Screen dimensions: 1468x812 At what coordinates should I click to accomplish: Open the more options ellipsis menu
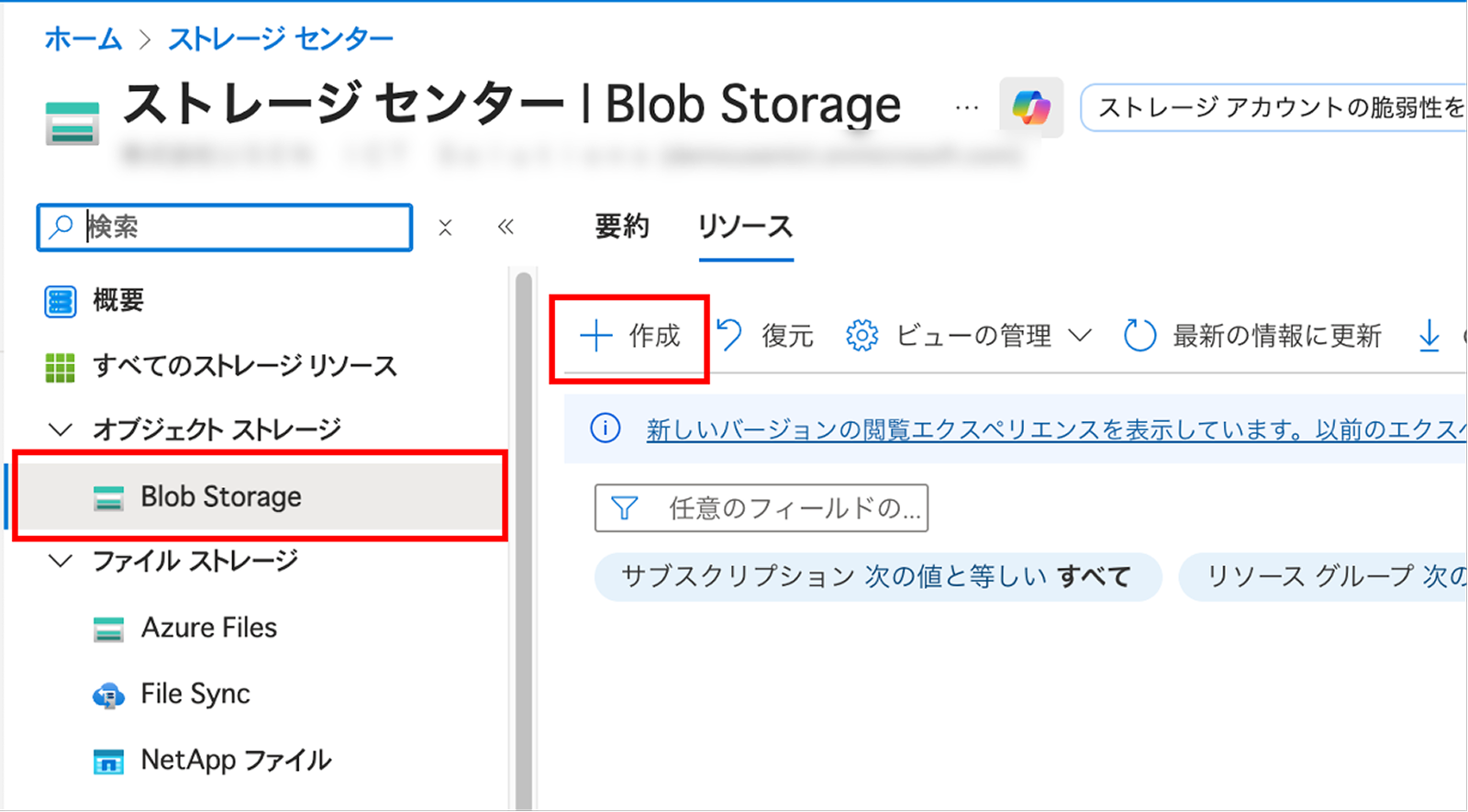click(966, 108)
